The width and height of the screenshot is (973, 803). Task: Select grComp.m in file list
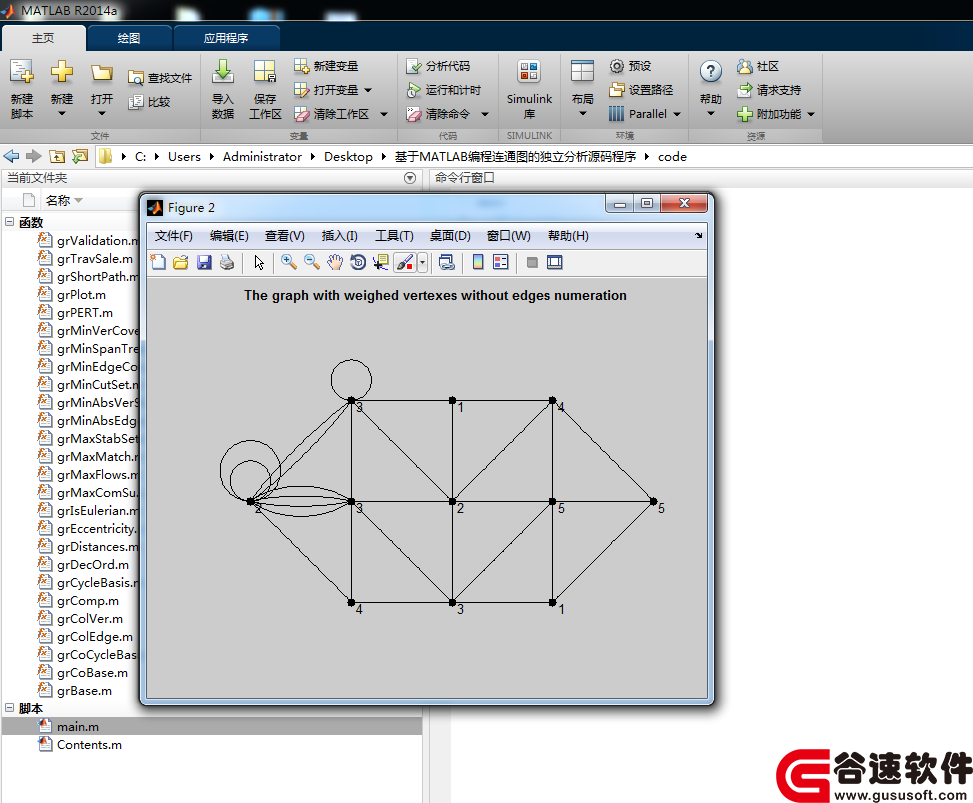(87, 601)
